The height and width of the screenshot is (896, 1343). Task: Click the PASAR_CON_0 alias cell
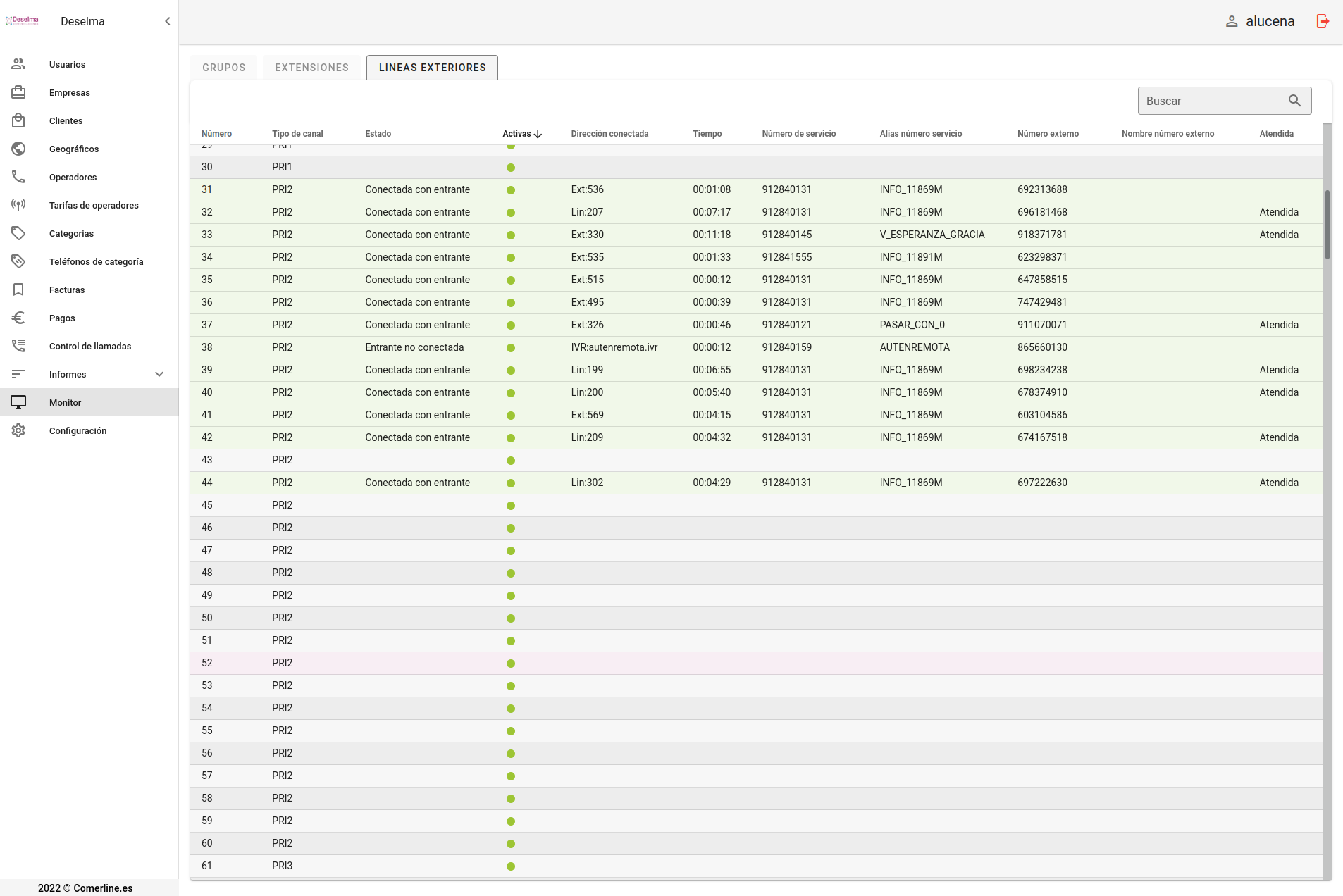(x=912, y=325)
